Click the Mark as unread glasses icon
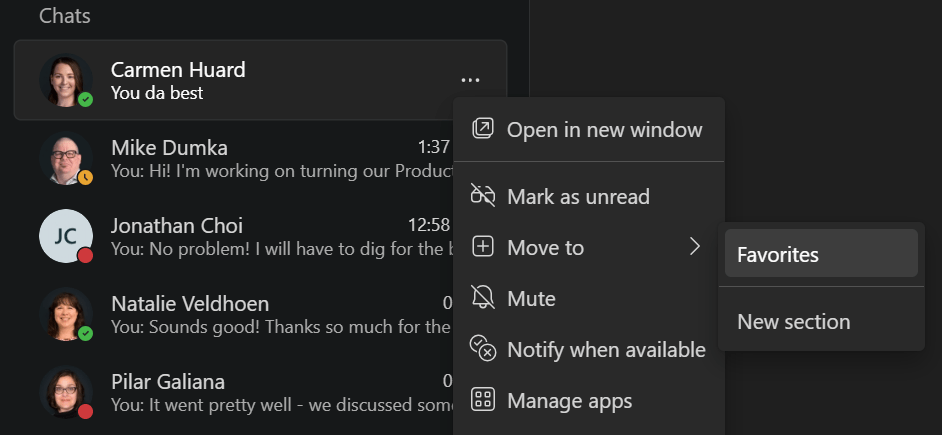 483,196
